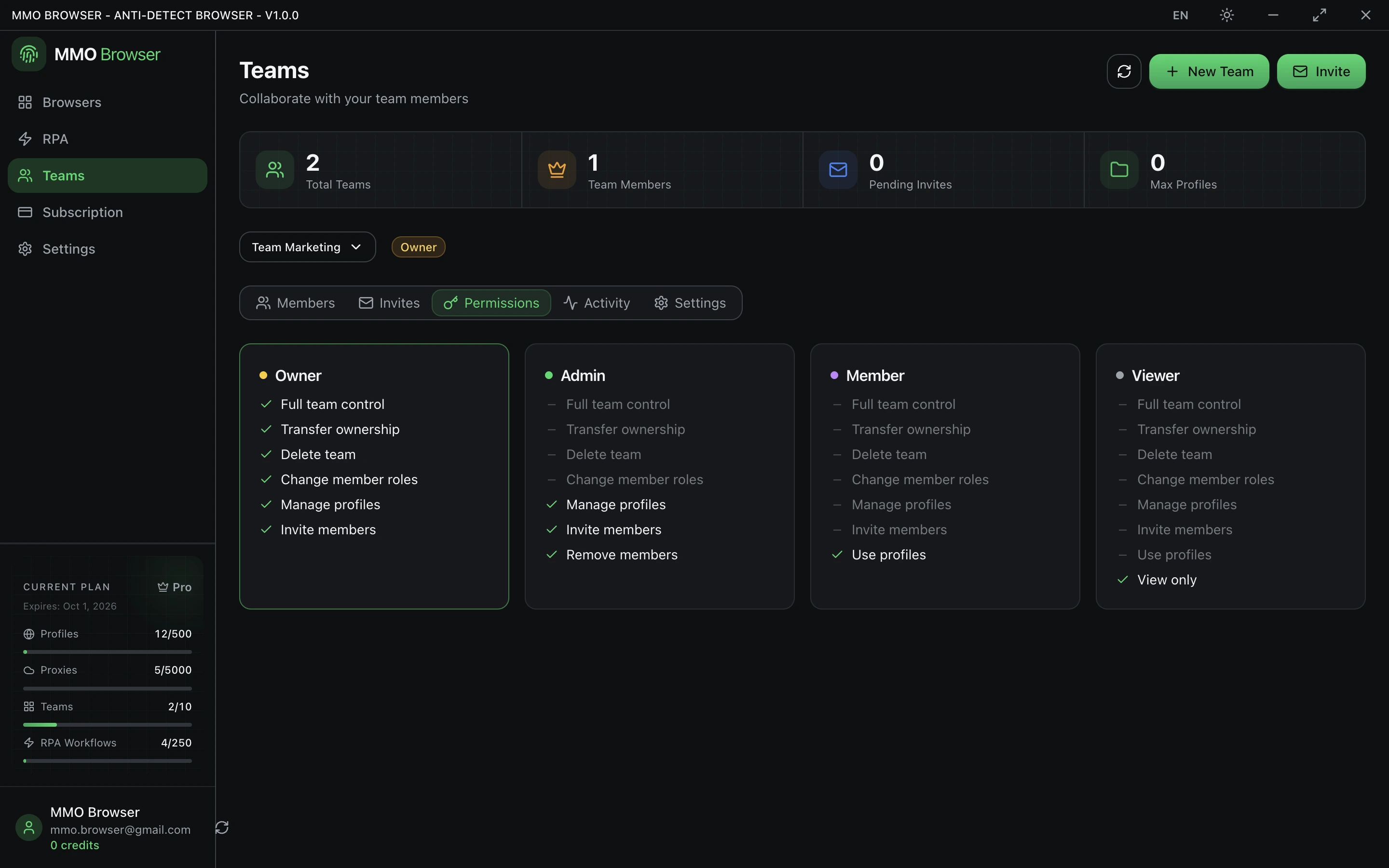This screenshot has width=1389, height=868.
Task: Click the Teams grid icon in plan panel
Action: coord(29,706)
